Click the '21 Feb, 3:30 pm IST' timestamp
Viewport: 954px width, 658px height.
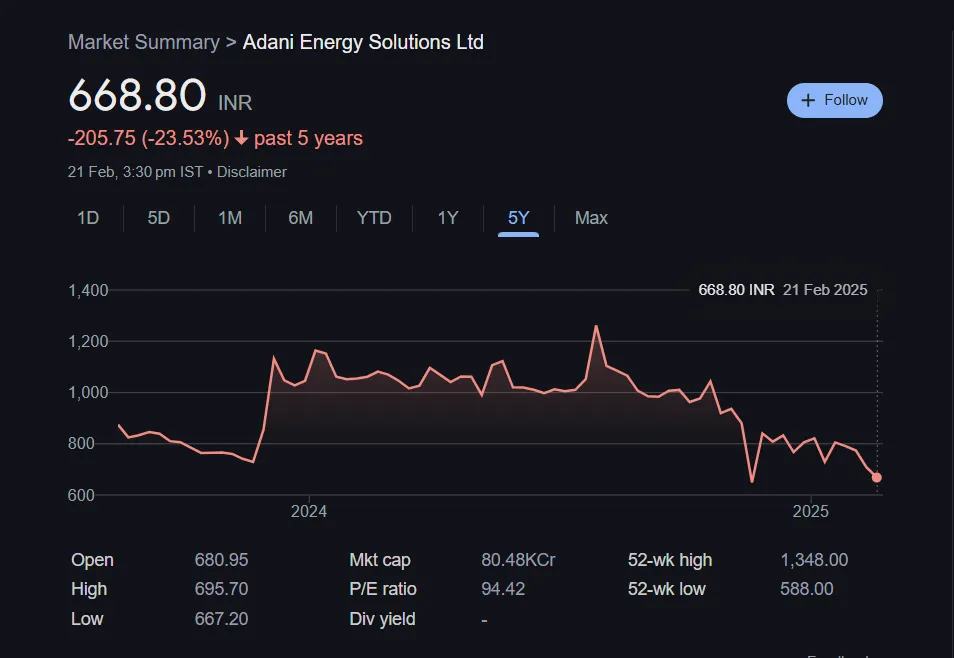click(x=135, y=172)
